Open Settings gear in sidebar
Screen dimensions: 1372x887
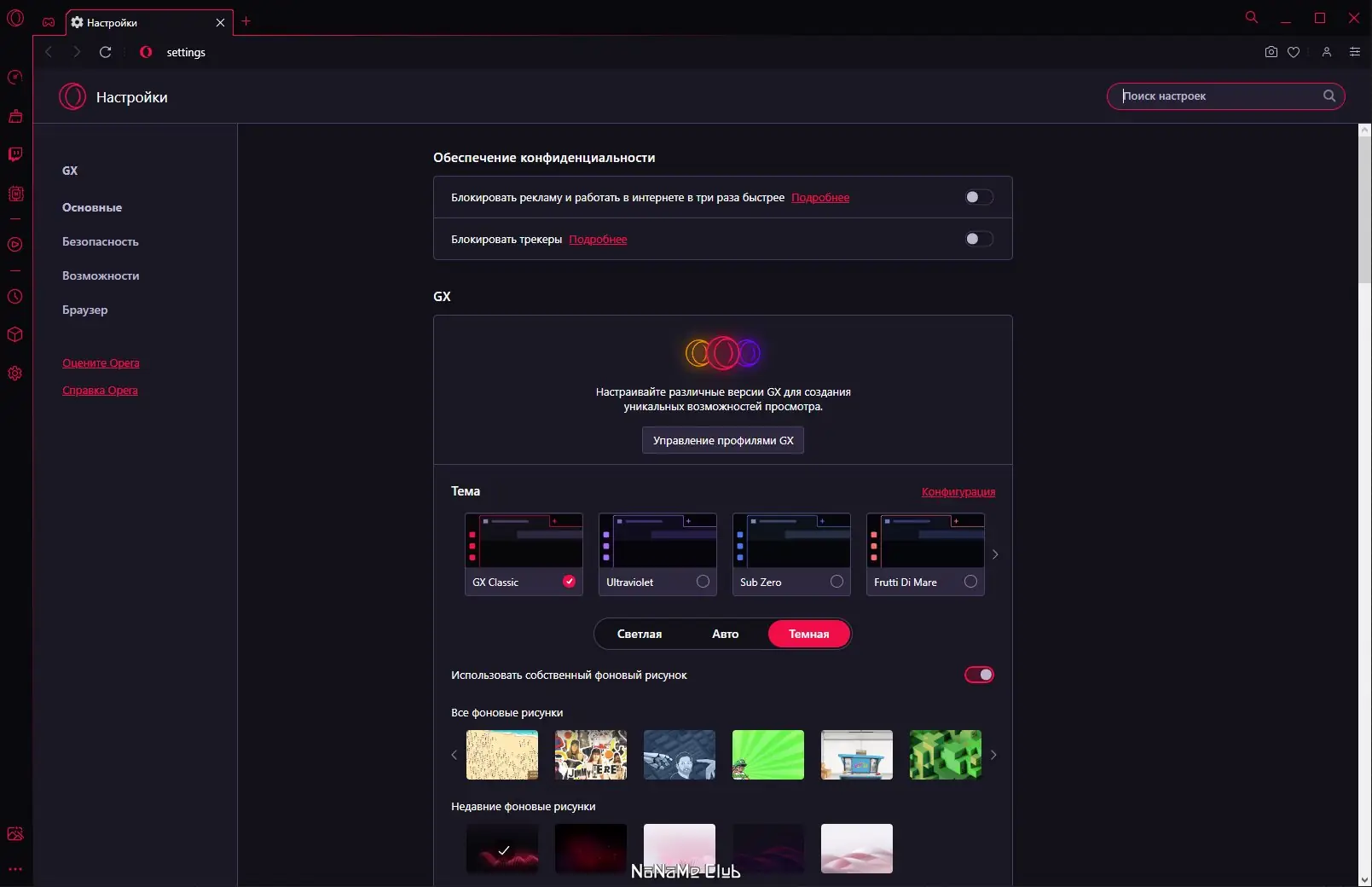pos(15,373)
